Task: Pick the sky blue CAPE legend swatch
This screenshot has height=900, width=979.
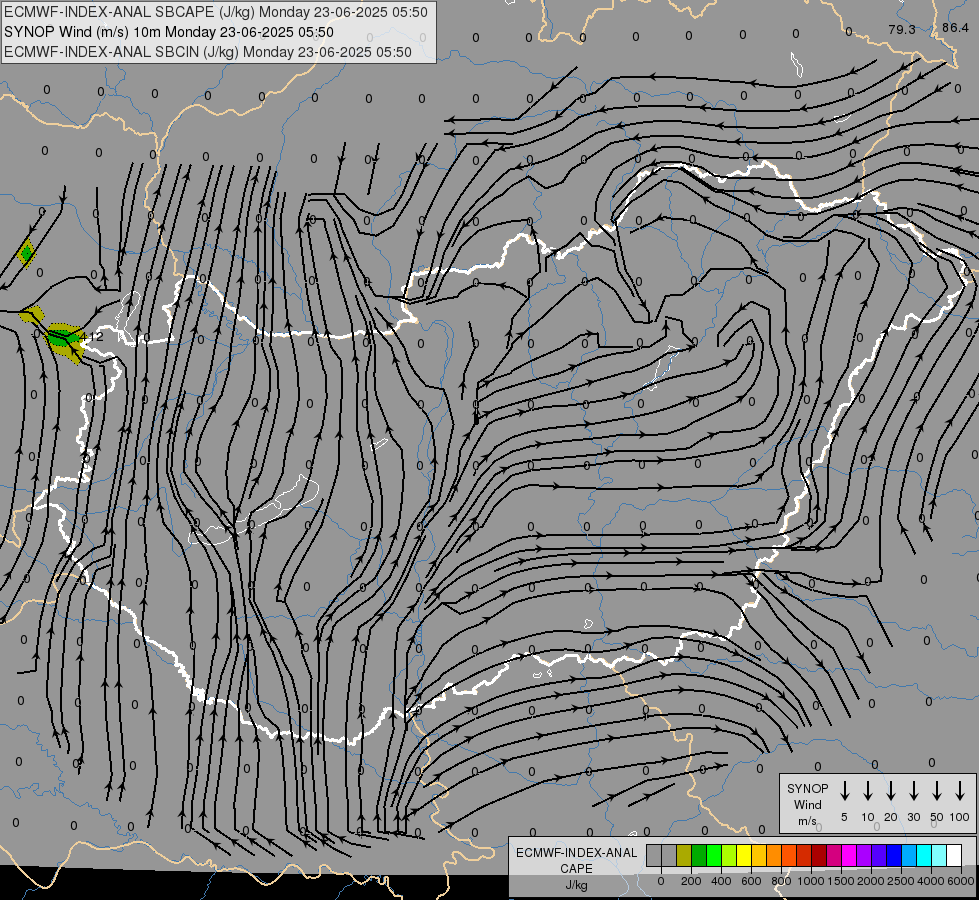Action: click(908, 855)
